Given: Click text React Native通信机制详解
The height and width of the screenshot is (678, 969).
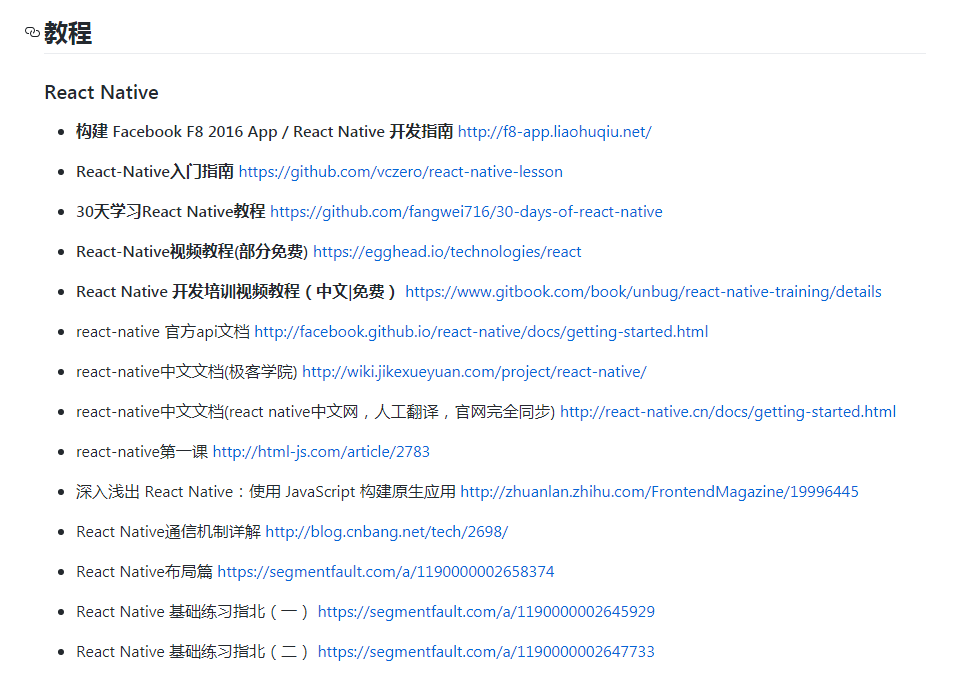Looking at the screenshot, I should coord(168,532).
